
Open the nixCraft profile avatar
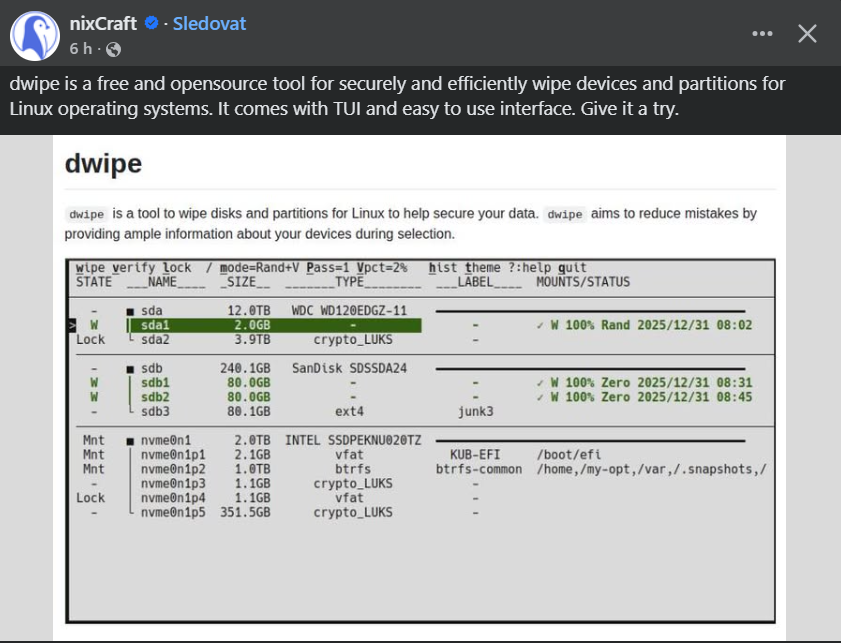(x=34, y=35)
